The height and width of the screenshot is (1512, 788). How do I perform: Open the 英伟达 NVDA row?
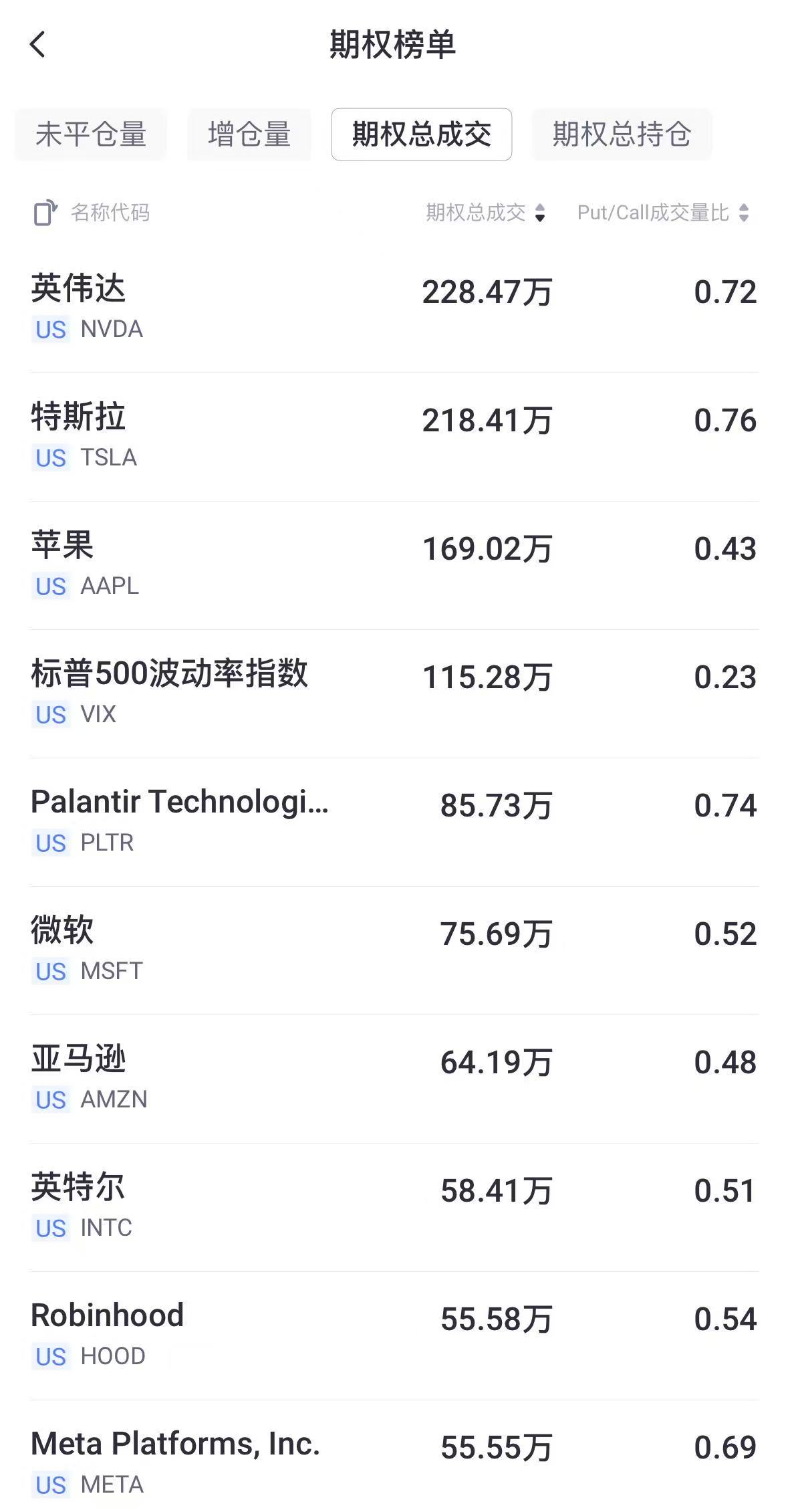(394, 308)
